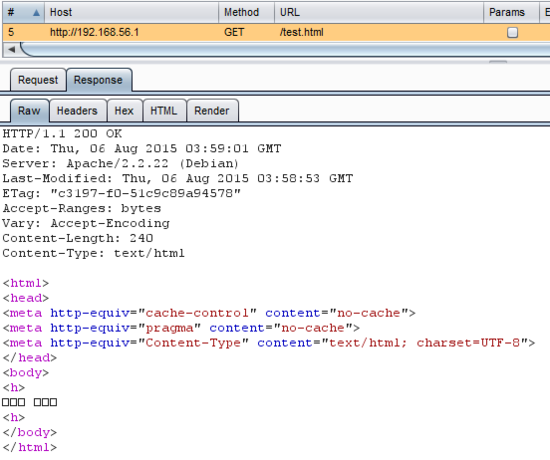Viewport: 550px width, 460px height.
Task: Click the sort arrow in # column
Action: [x=36, y=13]
